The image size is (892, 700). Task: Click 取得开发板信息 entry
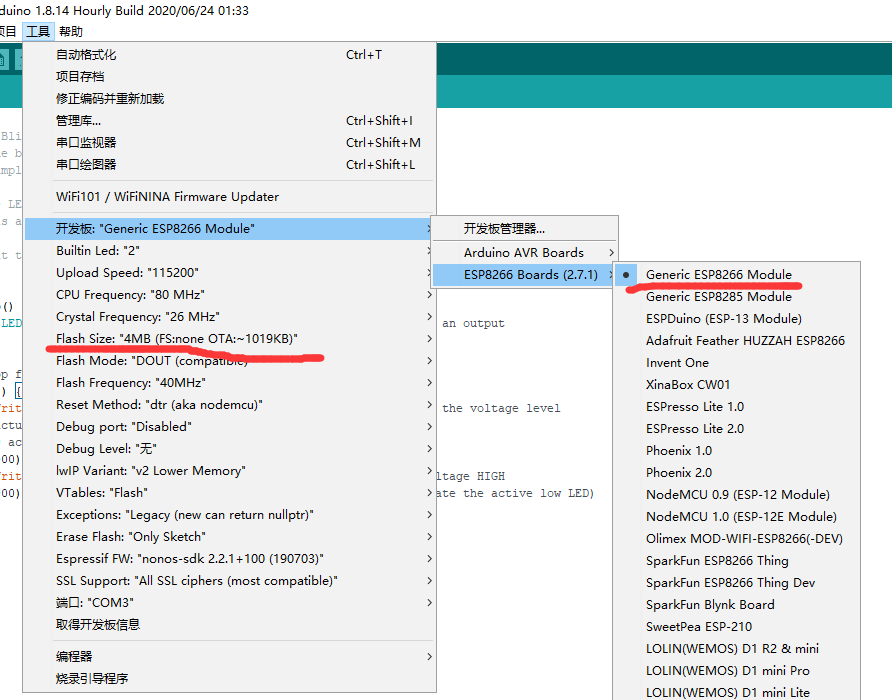pos(230,625)
